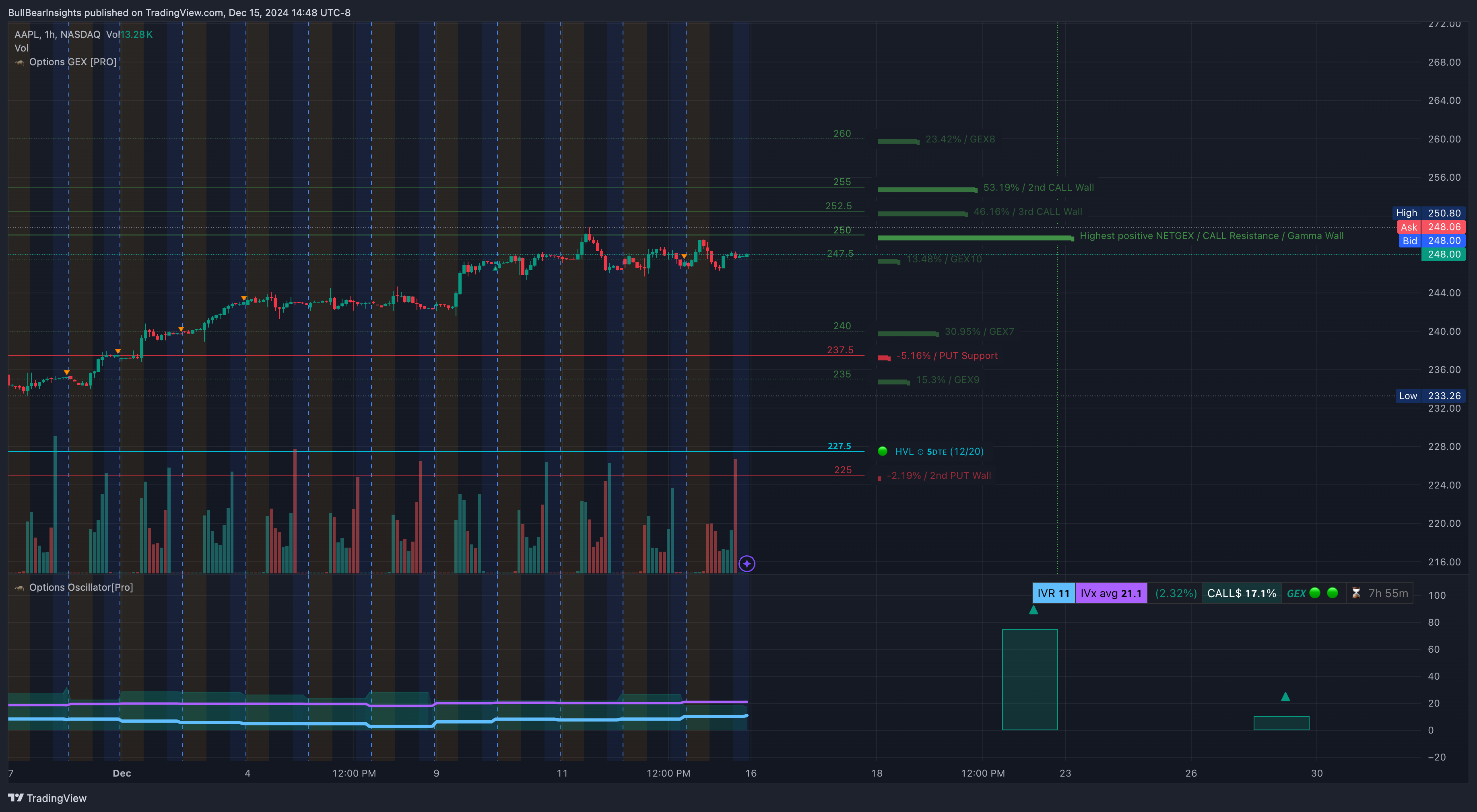Click the (2.32%) value in the status panel
Viewport: 1477px width, 812px height.
click(1176, 593)
